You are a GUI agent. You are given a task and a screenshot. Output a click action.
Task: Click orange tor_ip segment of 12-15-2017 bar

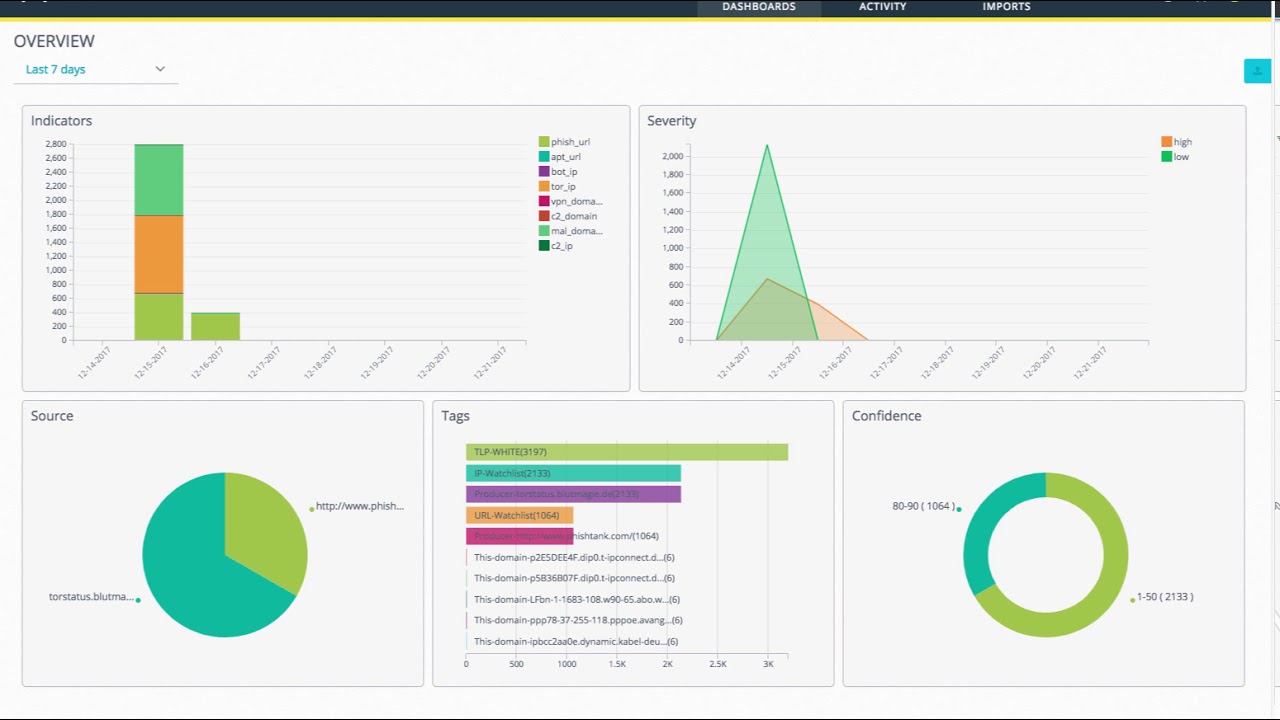click(159, 254)
